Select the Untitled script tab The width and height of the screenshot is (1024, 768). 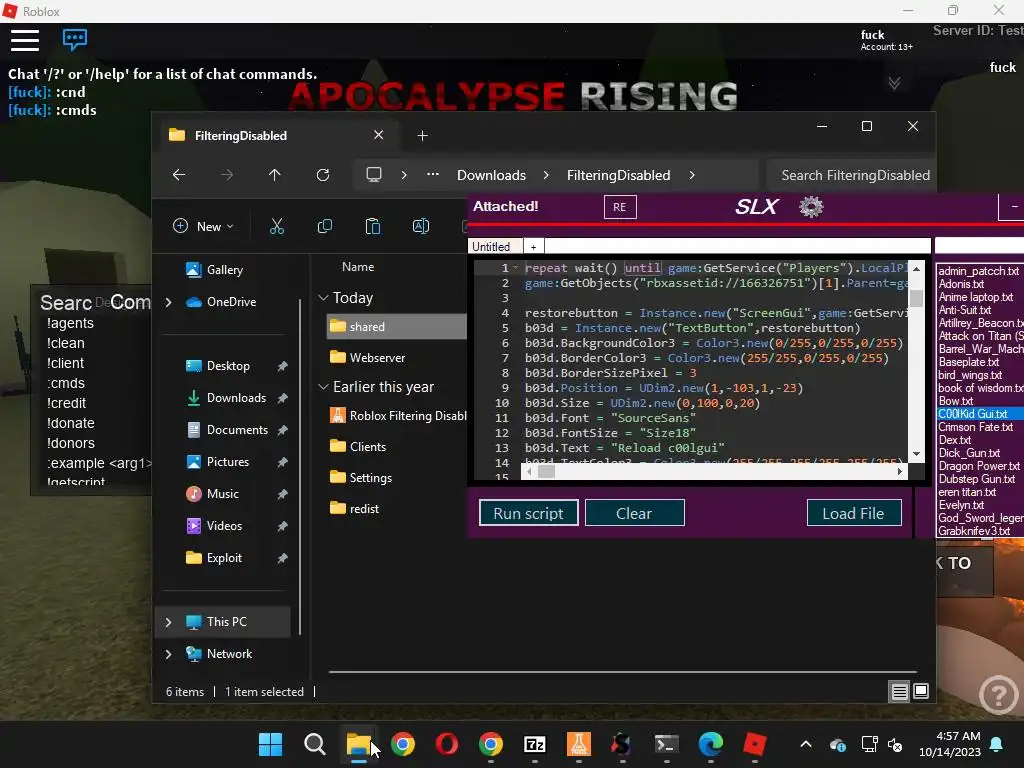click(x=494, y=246)
